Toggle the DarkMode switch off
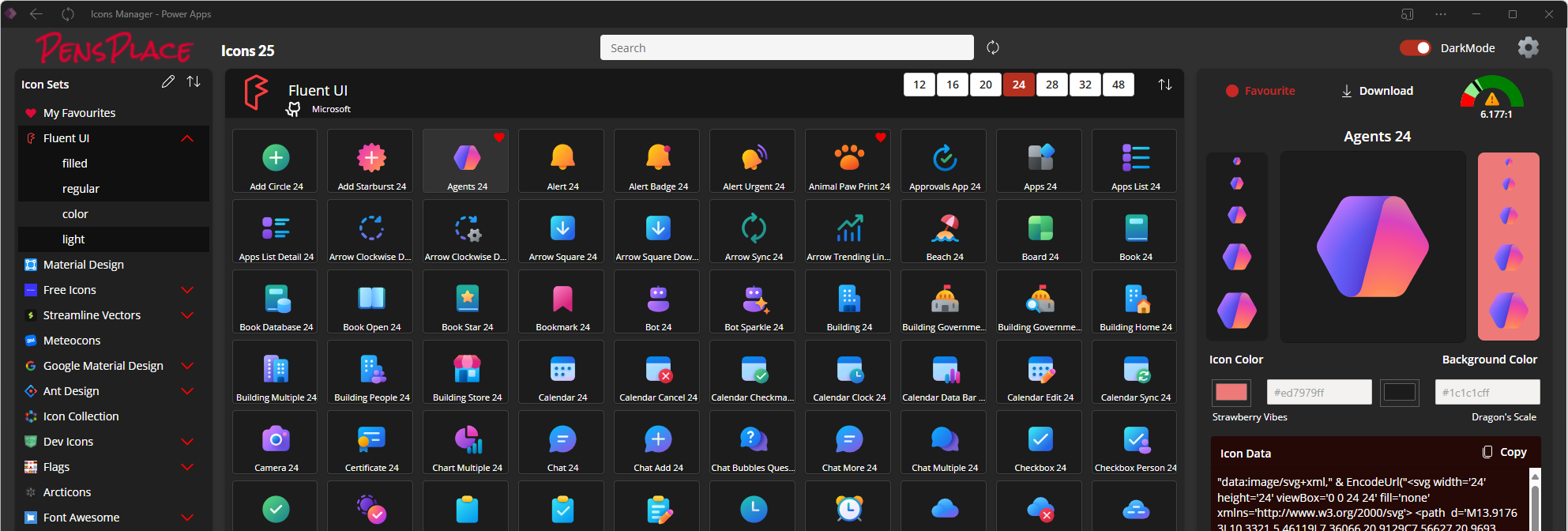 (1415, 48)
